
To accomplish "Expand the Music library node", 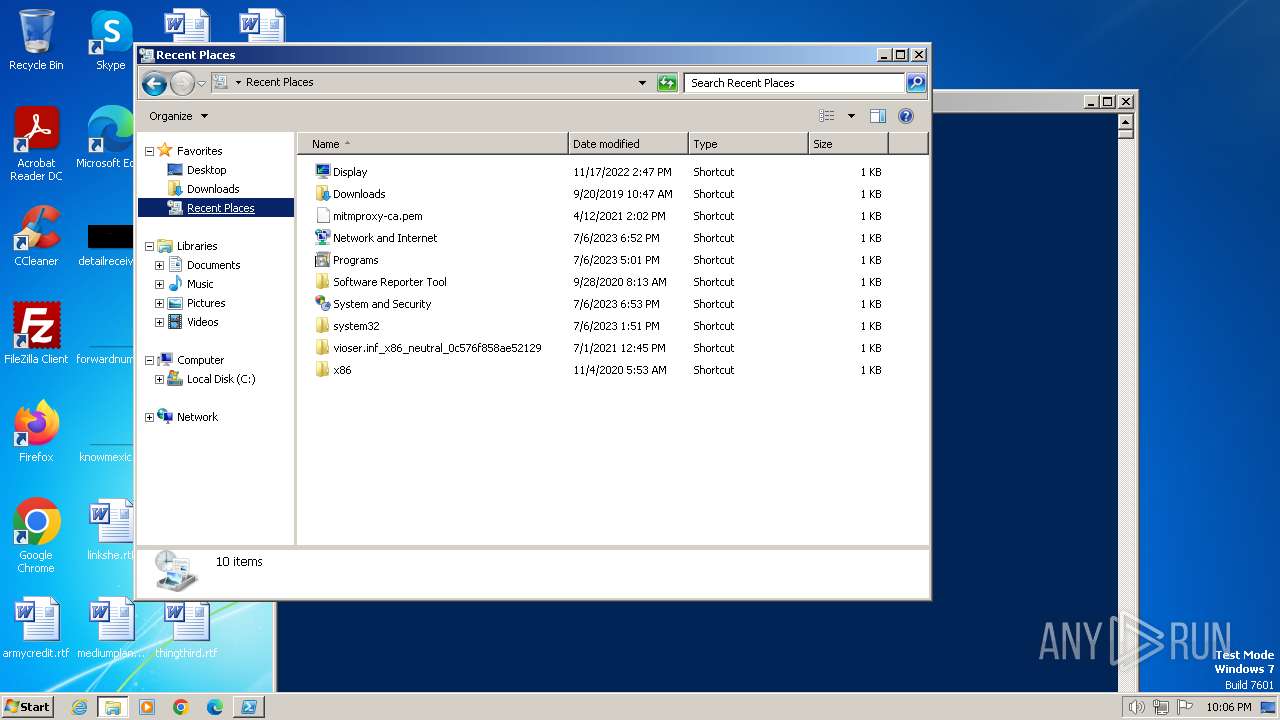I will tap(159, 285).
